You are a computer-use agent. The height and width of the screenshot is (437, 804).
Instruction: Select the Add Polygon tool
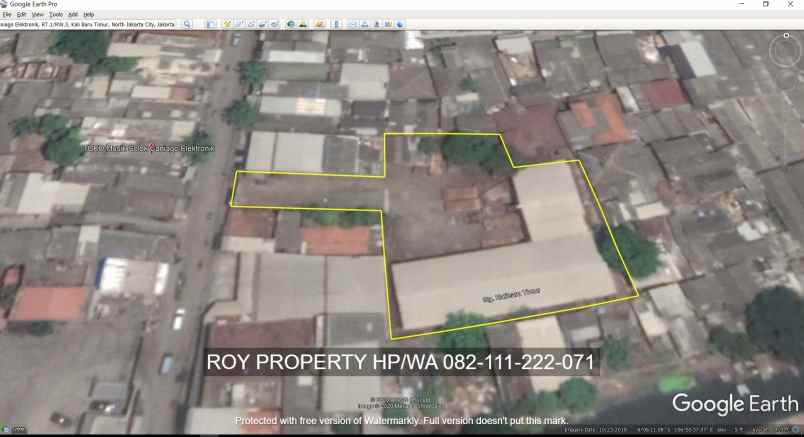point(239,24)
